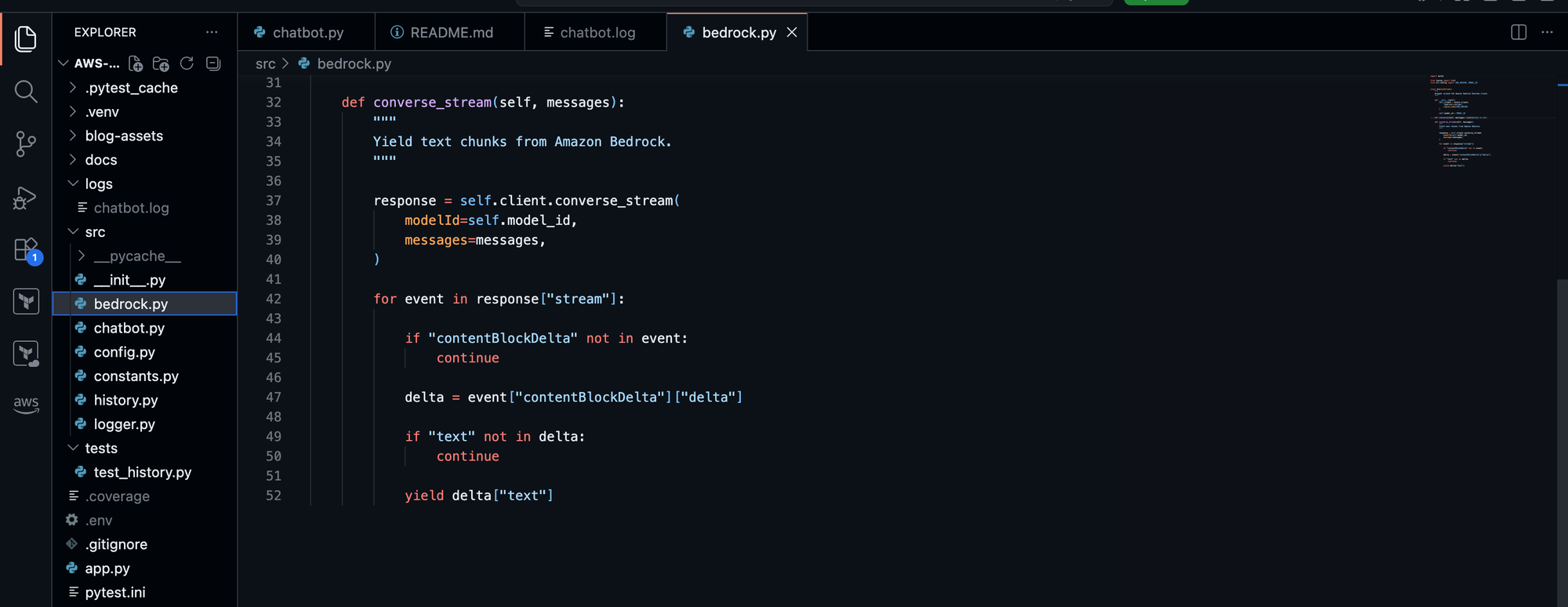Click line number 37 in gutter
1568x607 pixels.
274,201
